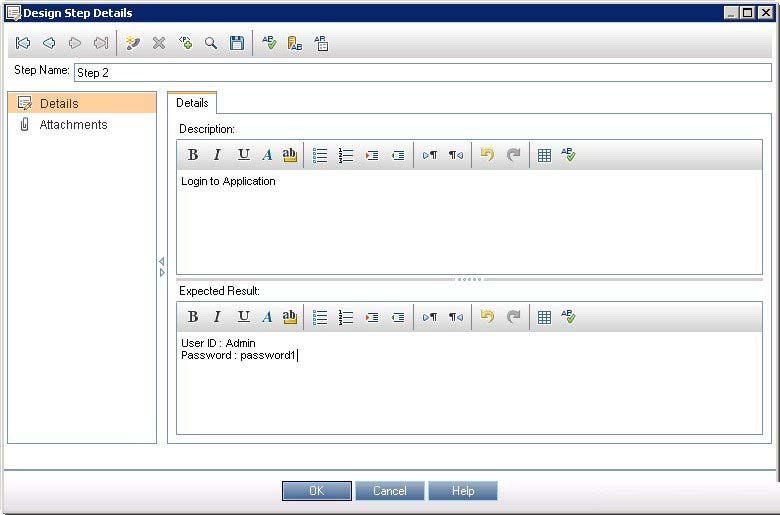The width and height of the screenshot is (780, 515).
Task: Create a new step
Action: tap(133, 43)
